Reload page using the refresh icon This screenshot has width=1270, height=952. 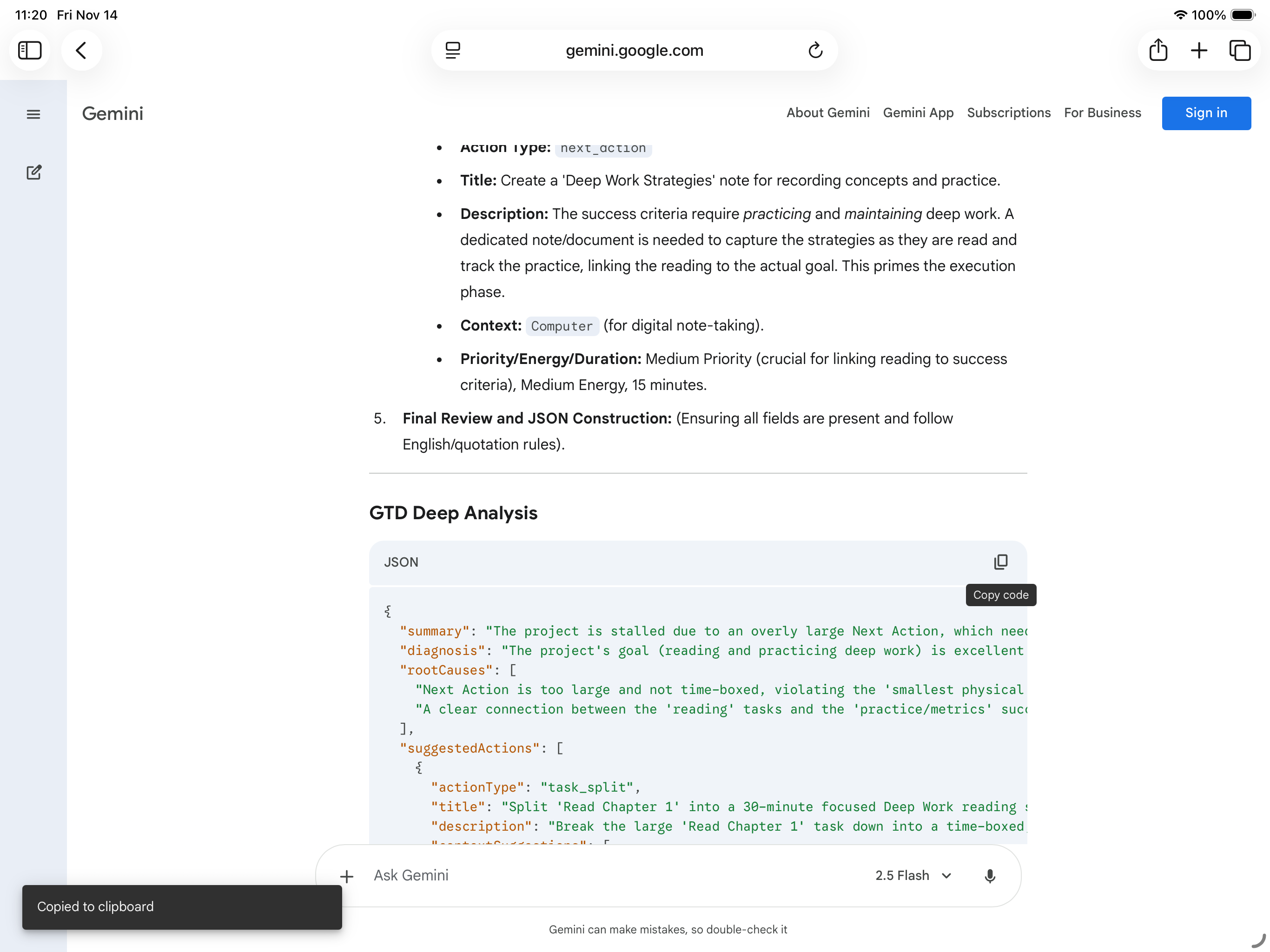tap(815, 51)
